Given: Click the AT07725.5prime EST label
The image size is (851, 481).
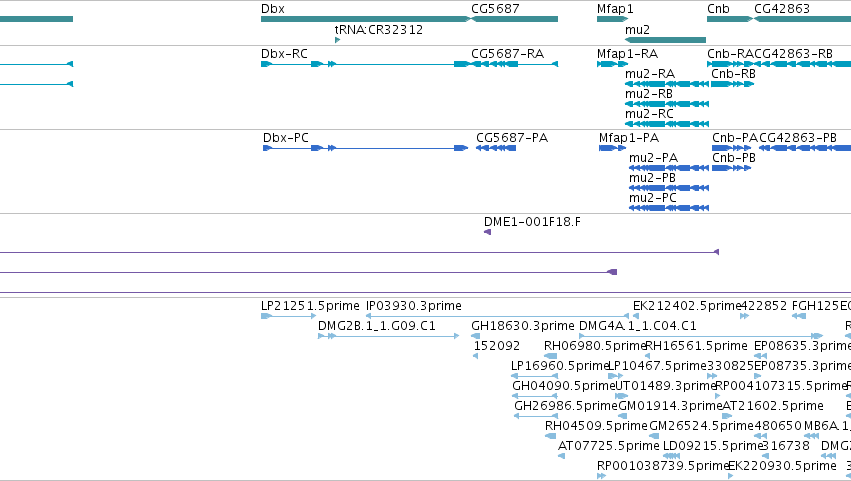Looking at the screenshot, I should click(x=608, y=446).
